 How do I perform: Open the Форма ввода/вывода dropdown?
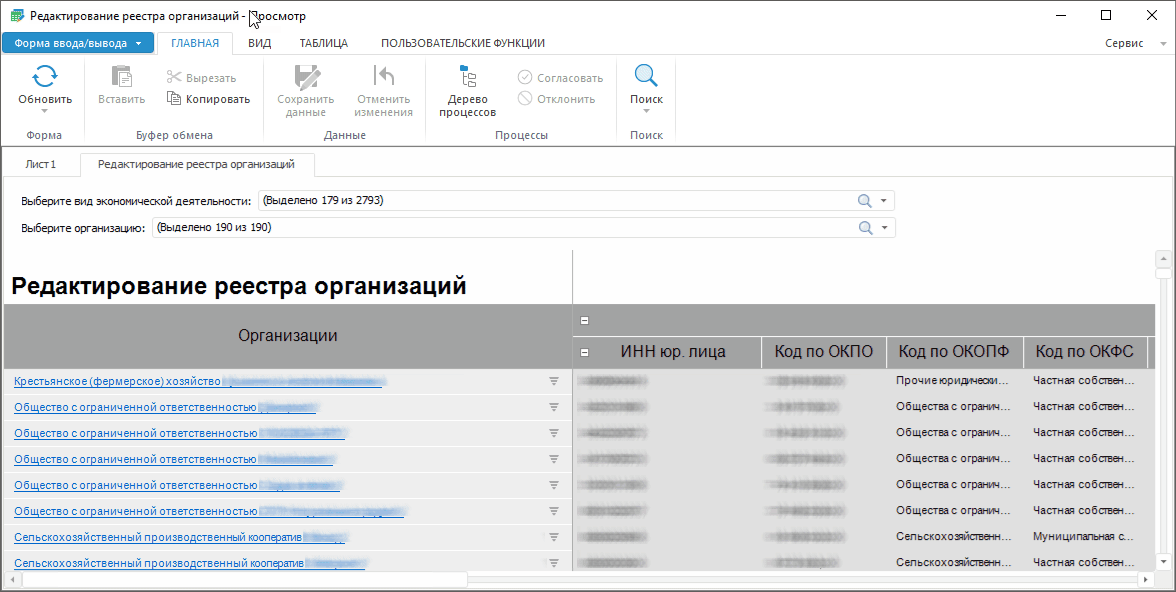point(78,43)
